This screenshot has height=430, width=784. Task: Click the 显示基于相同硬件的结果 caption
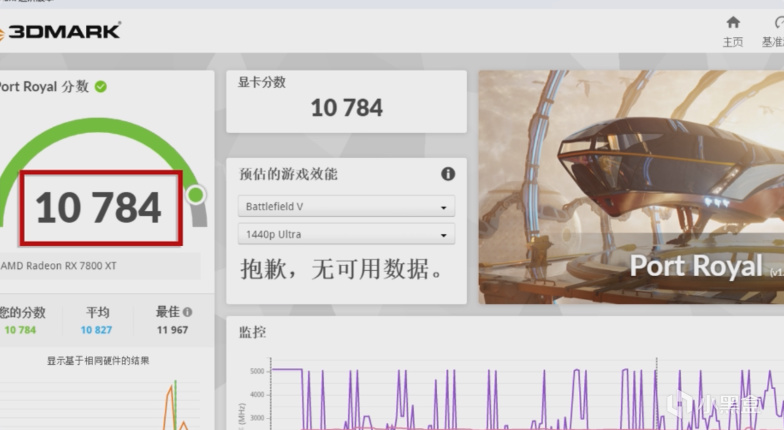(x=98, y=360)
